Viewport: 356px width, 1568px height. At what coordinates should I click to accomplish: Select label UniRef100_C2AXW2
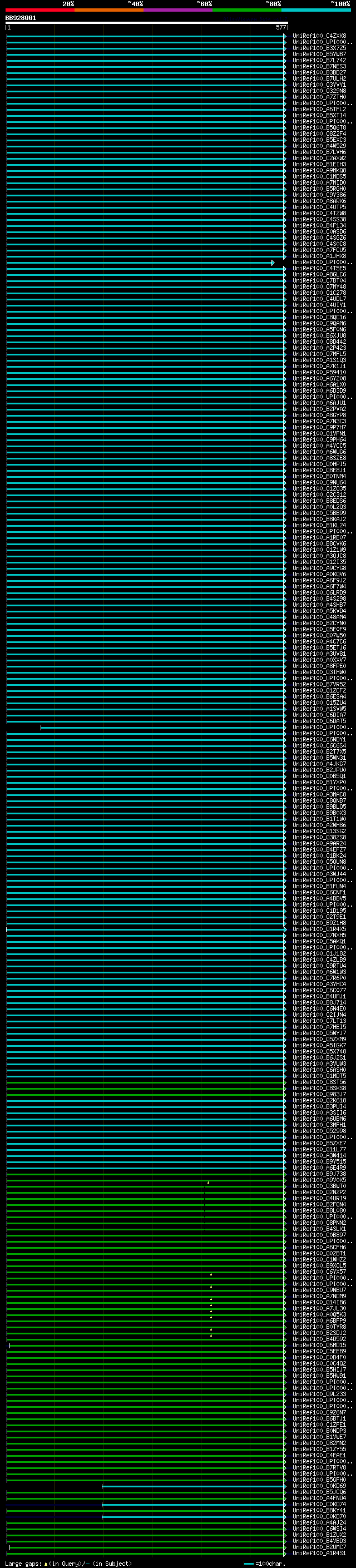point(319,159)
